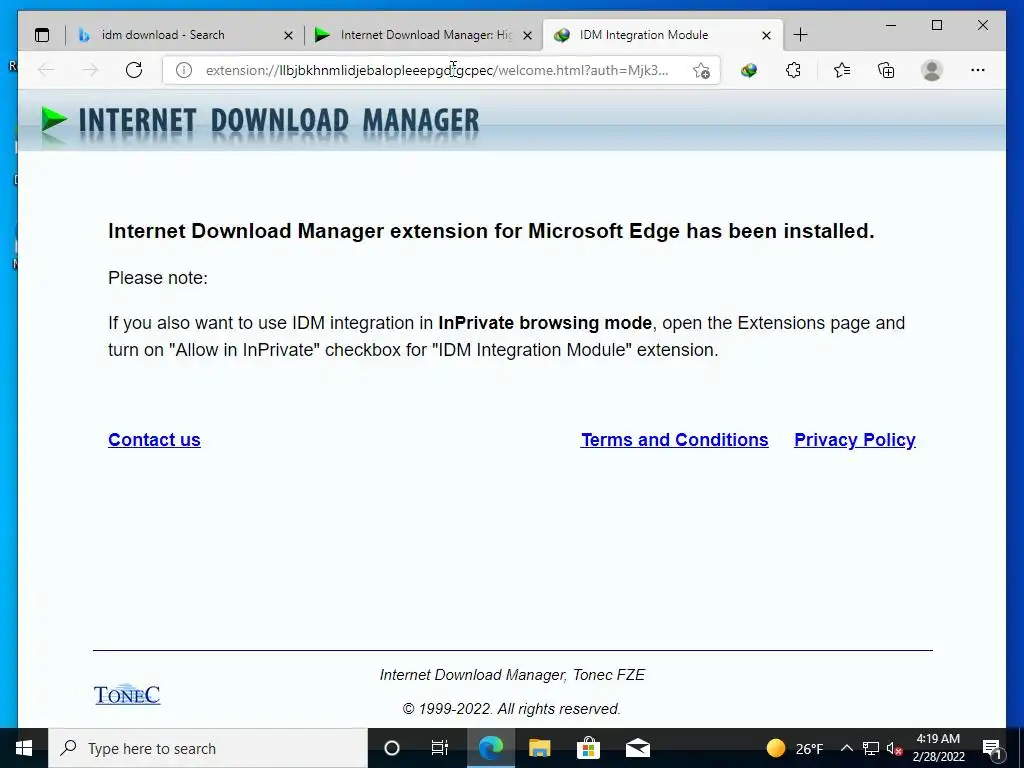Viewport: 1024px width, 768px height.
Task: Add this page to favorites
Action: point(701,70)
